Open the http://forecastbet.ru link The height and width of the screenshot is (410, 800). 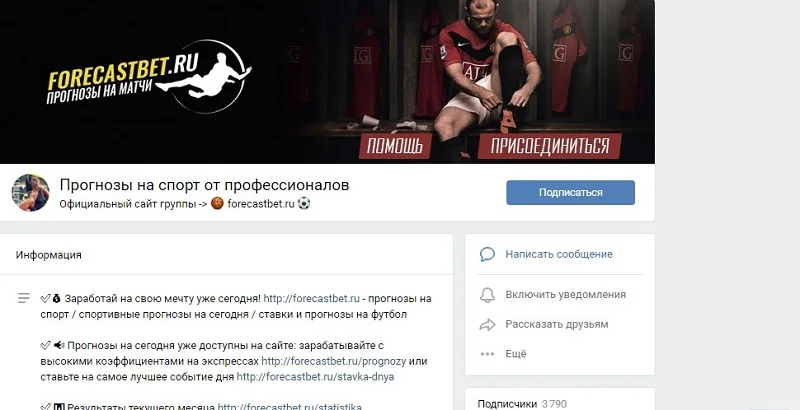pyautogui.click(x=312, y=298)
